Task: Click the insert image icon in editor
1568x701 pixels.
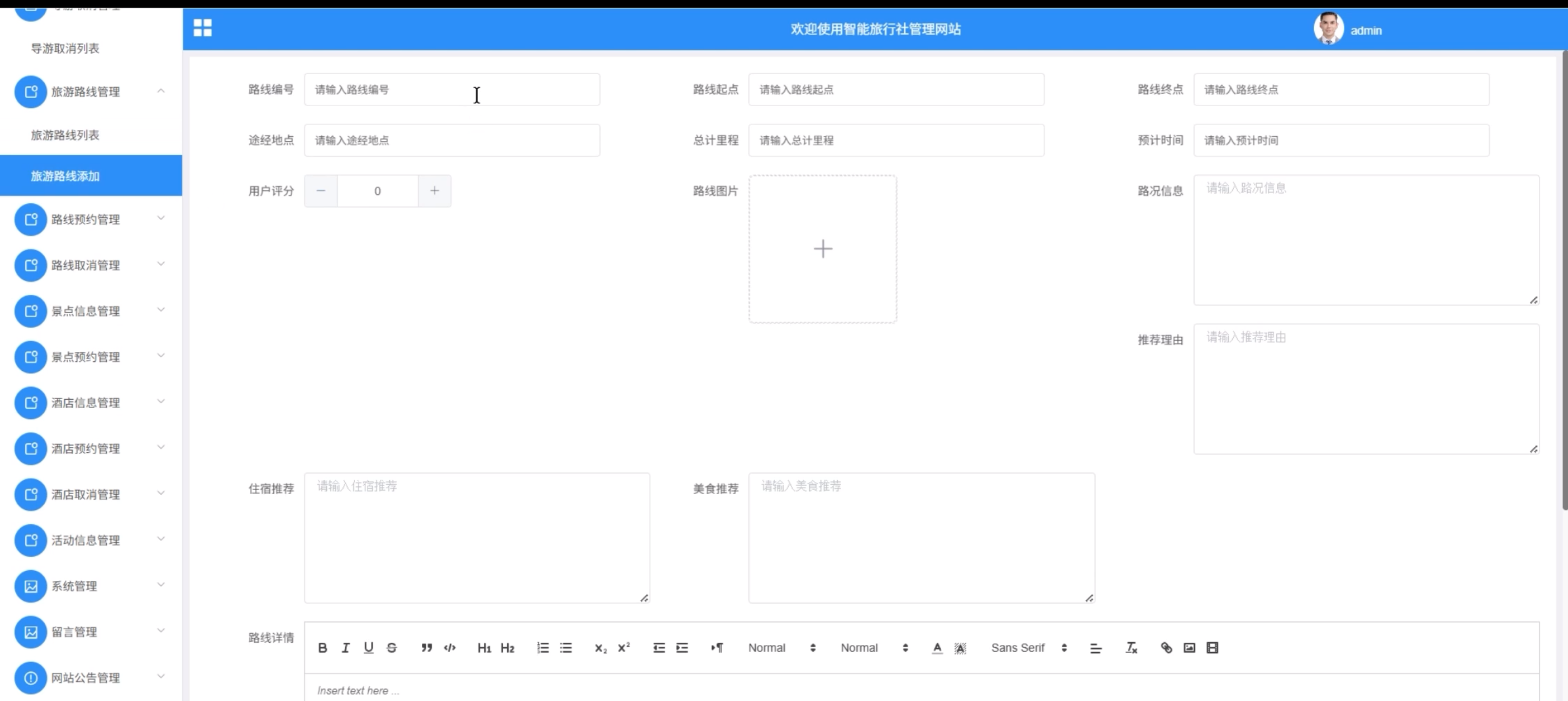Action: coord(1189,647)
